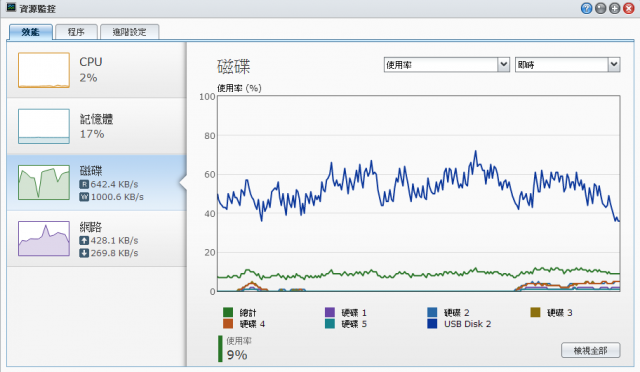Click the 1000.6 KB/s write value

[117, 197]
